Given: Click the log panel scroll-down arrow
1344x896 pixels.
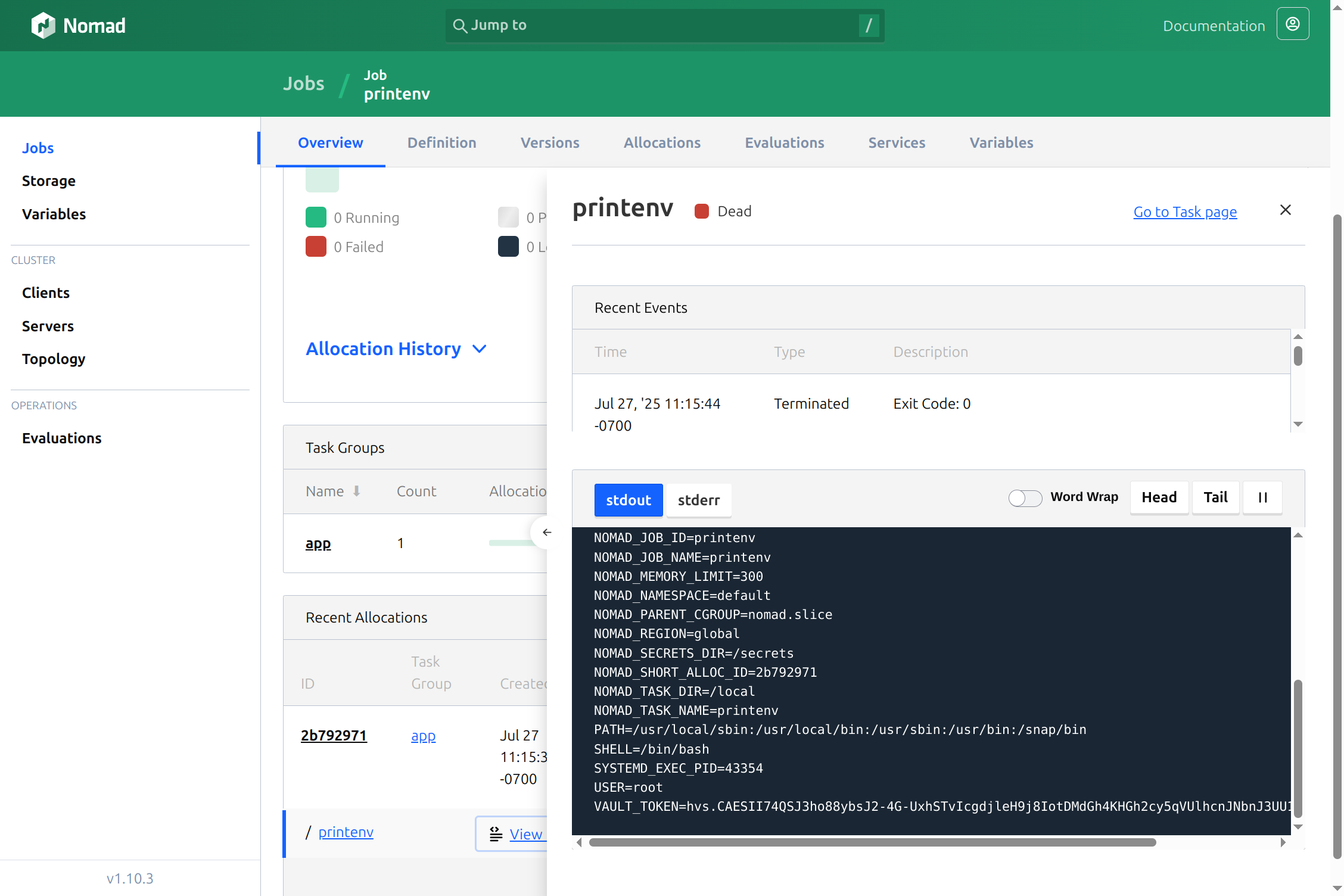Looking at the screenshot, I should [1298, 827].
